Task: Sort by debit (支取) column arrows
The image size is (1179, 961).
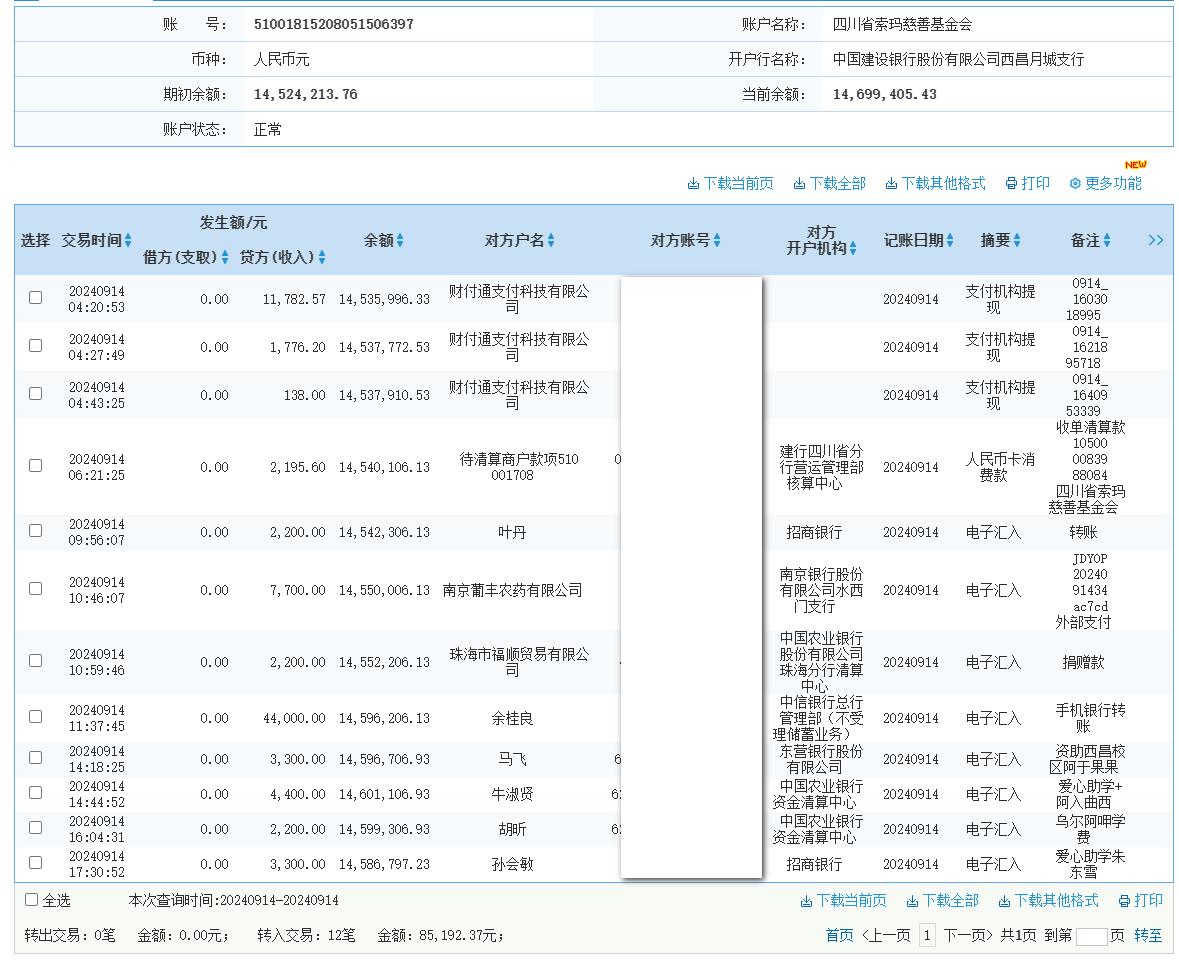Action: coord(224,257)
